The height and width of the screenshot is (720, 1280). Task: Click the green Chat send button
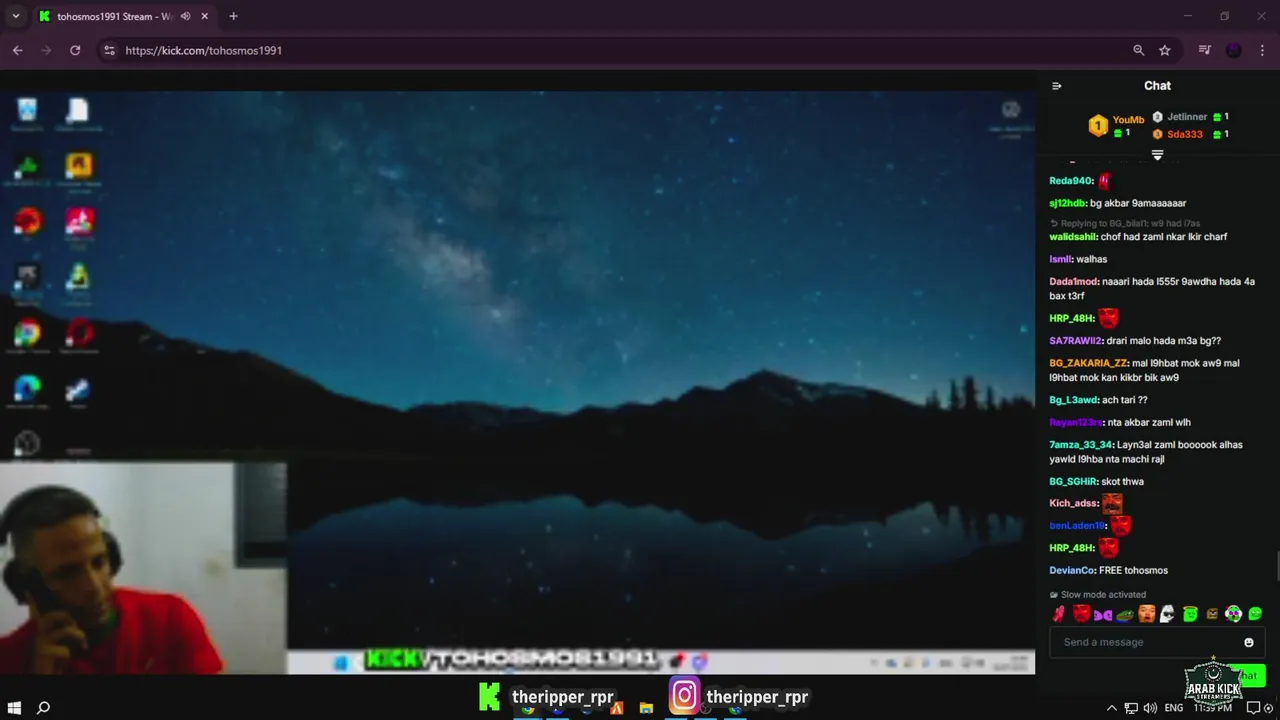(x=1247, y=676)
